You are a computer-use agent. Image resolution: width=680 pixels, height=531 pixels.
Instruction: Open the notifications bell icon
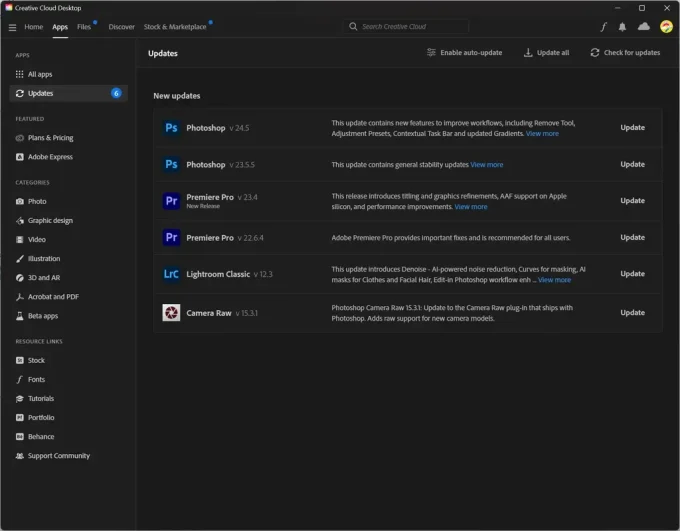[x=623, y=27]
